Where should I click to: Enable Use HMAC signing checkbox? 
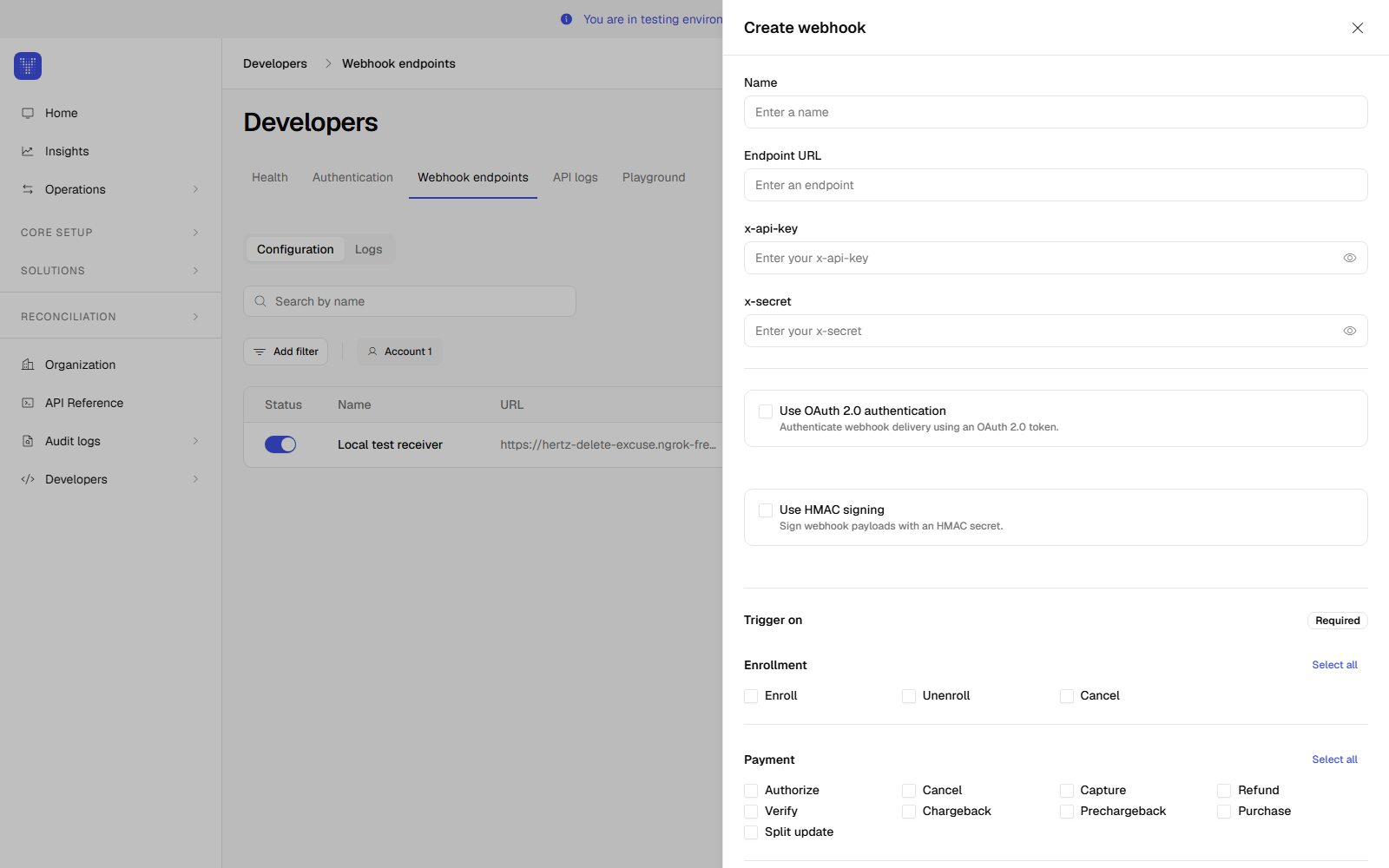click(766, 510)
